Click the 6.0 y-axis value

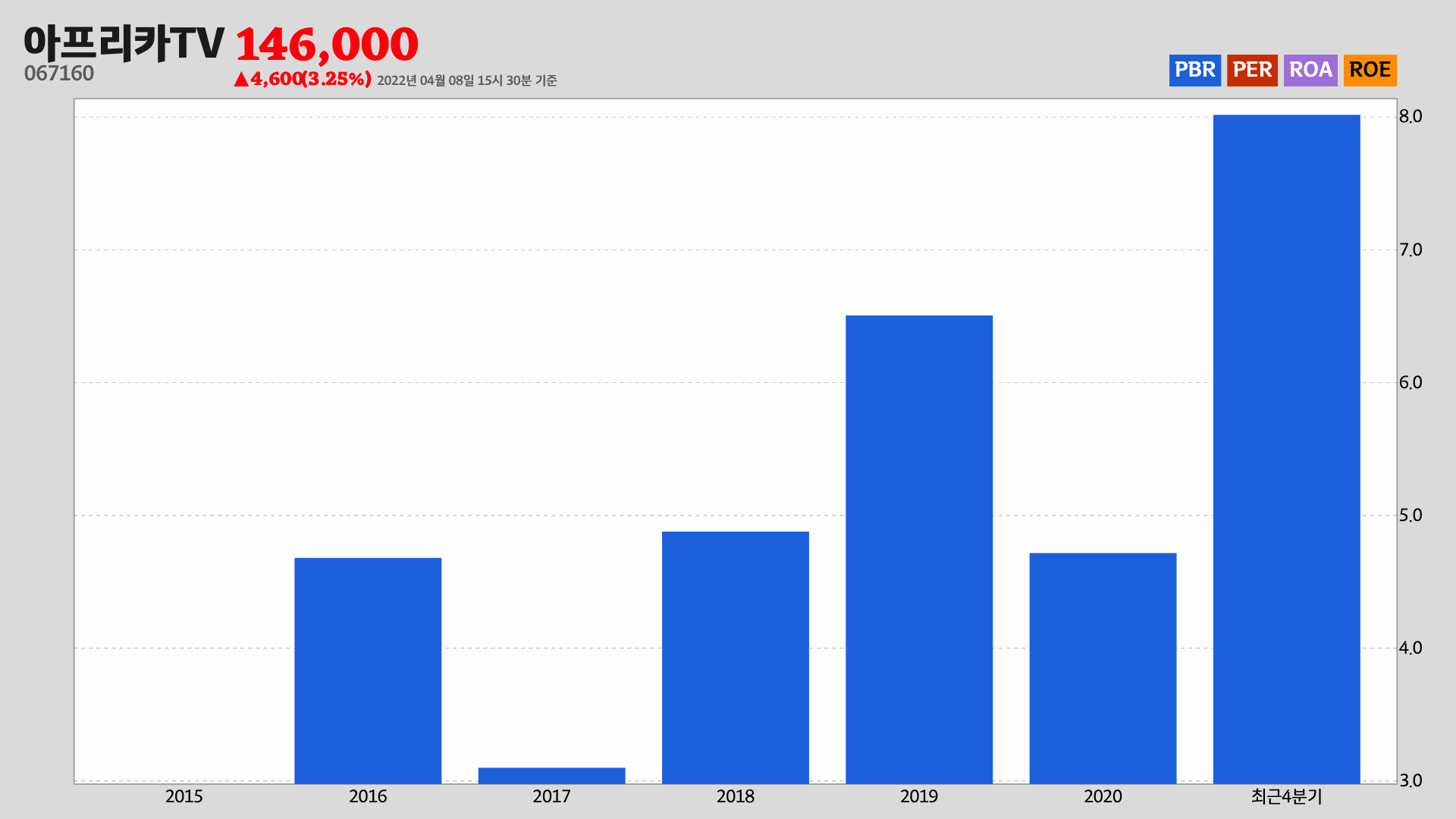tap(1410, 382)
